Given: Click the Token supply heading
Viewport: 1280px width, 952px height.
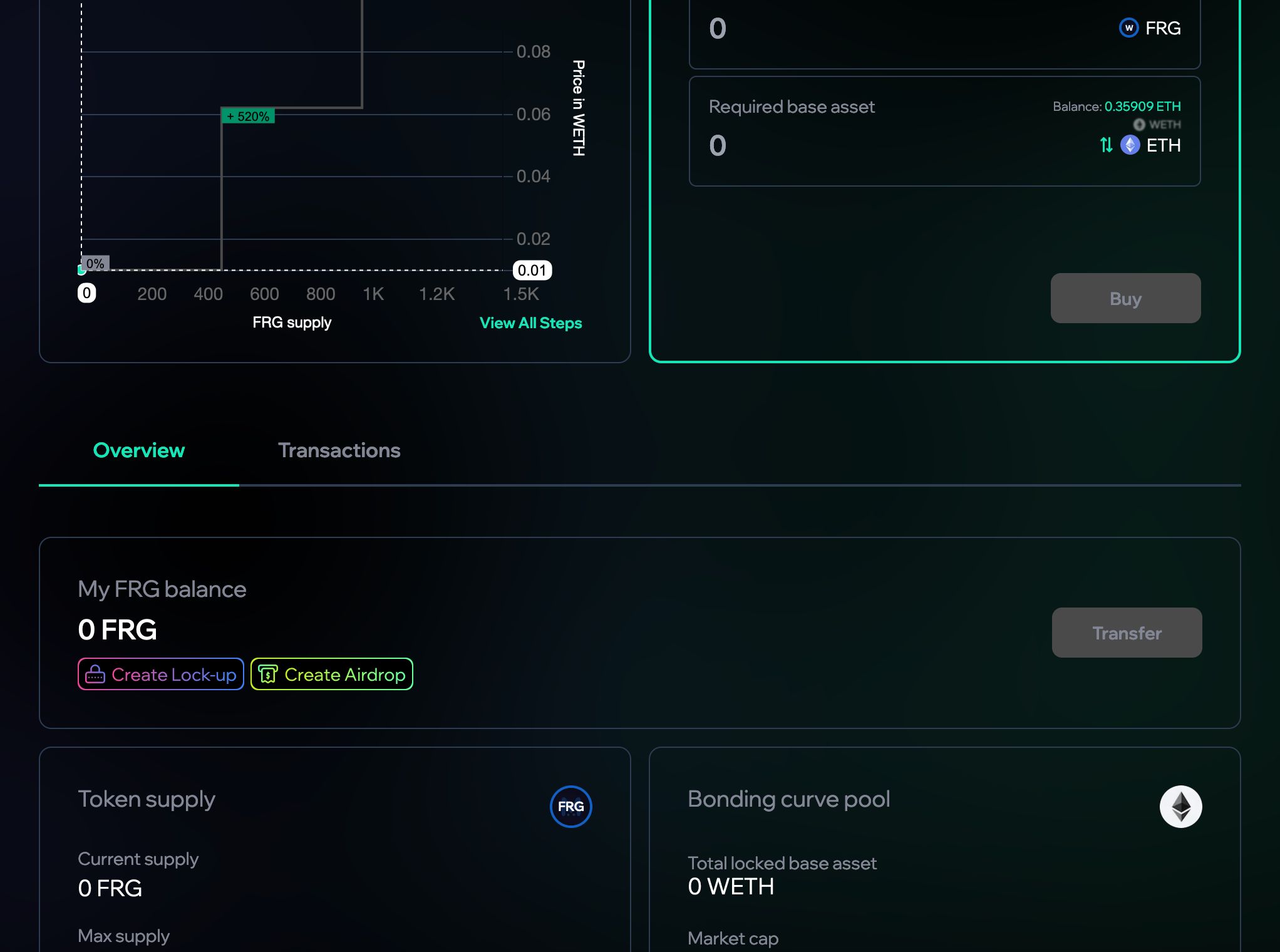Looking at the screenshot, I should point(147,799).
